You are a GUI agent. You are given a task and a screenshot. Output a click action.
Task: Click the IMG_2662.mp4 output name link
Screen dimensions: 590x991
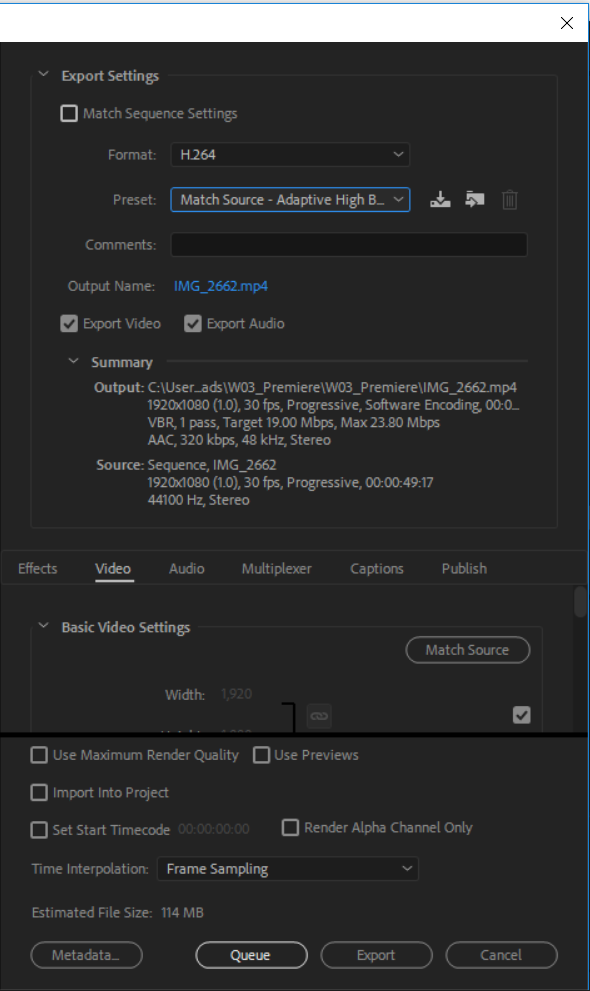click(220, 286)
